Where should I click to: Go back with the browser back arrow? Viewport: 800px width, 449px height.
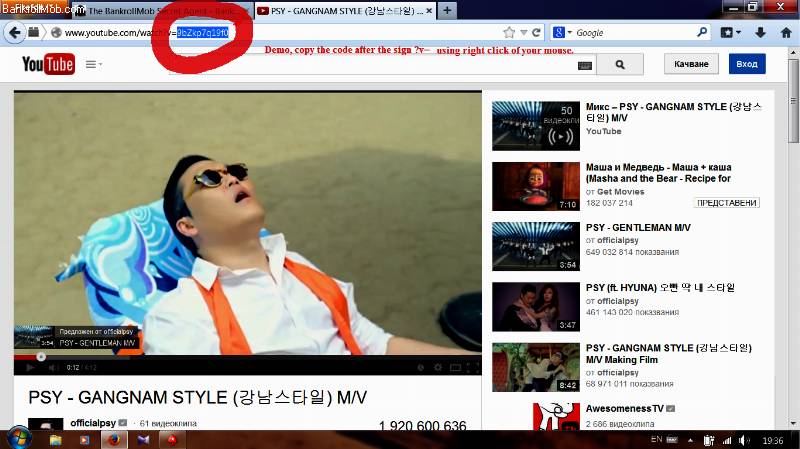tap(15, 33)
